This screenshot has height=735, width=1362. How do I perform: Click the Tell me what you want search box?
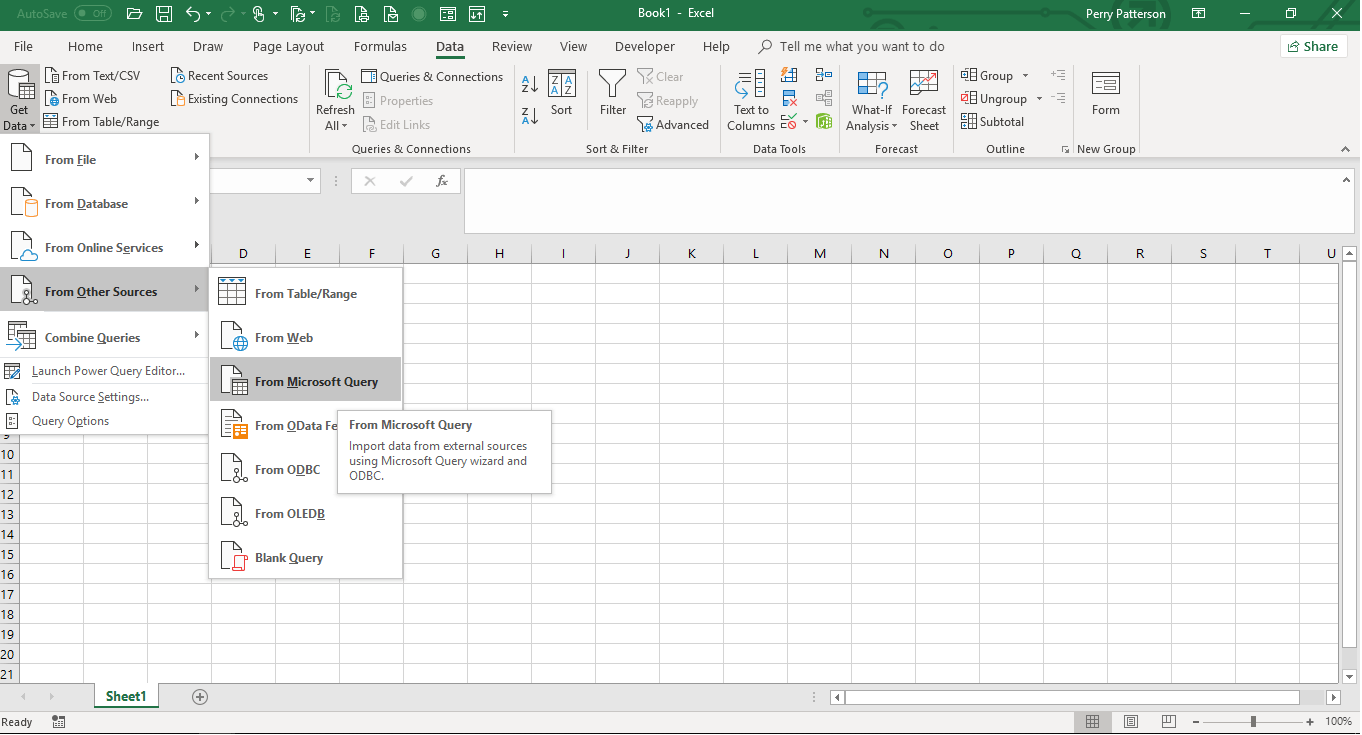(852, 46)
